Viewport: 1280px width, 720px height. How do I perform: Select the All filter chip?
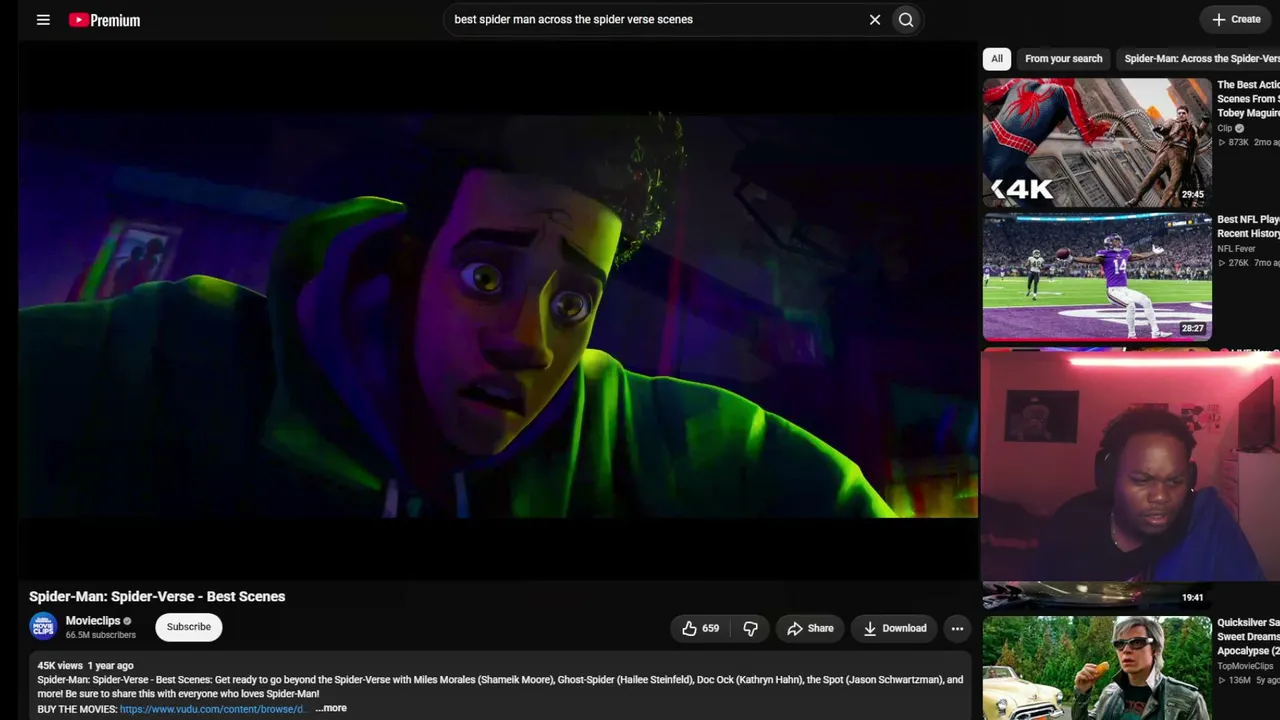pyautogui.click(x=997, y=59)
